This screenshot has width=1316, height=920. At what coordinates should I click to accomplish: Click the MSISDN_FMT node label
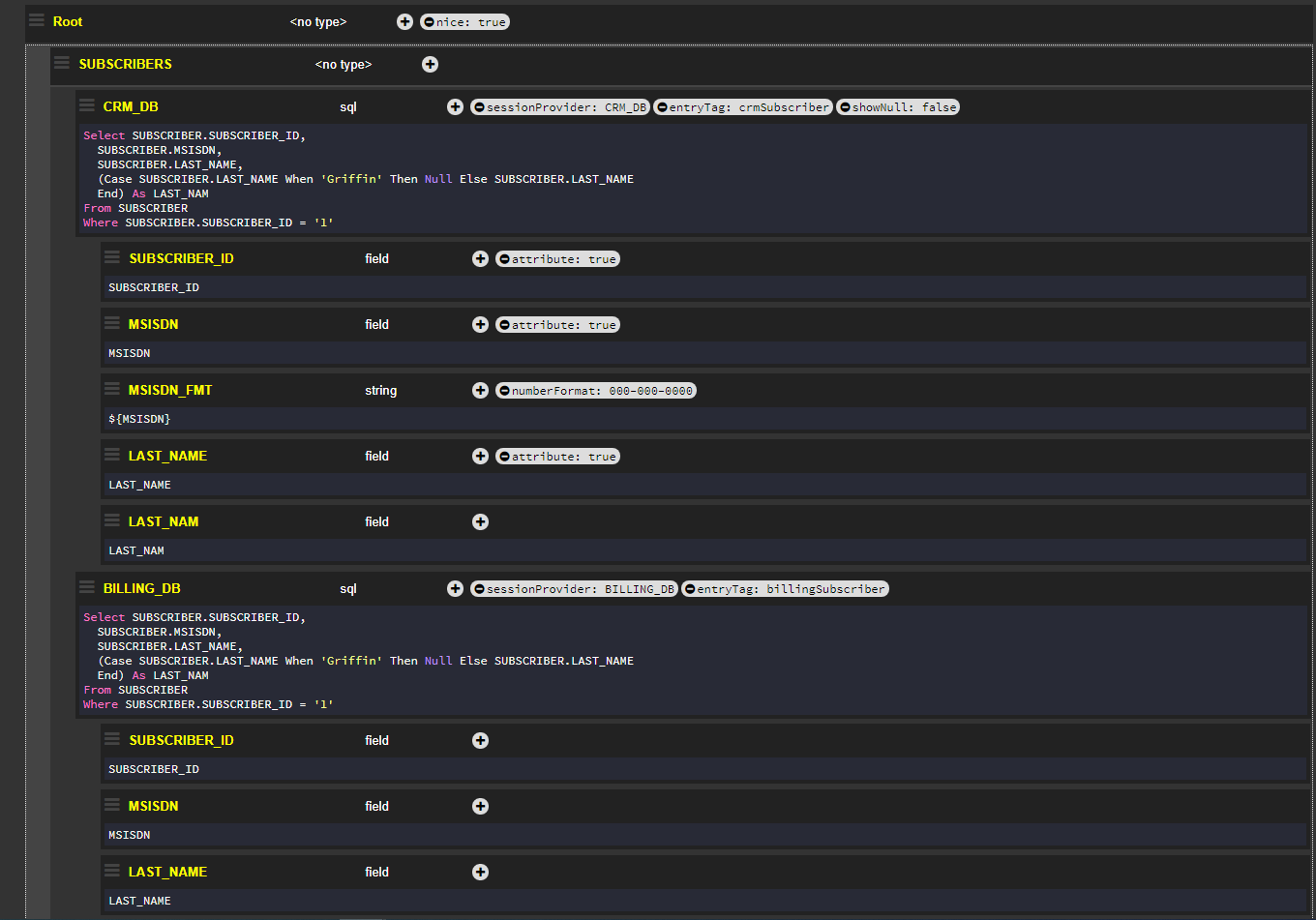(170, 390)
